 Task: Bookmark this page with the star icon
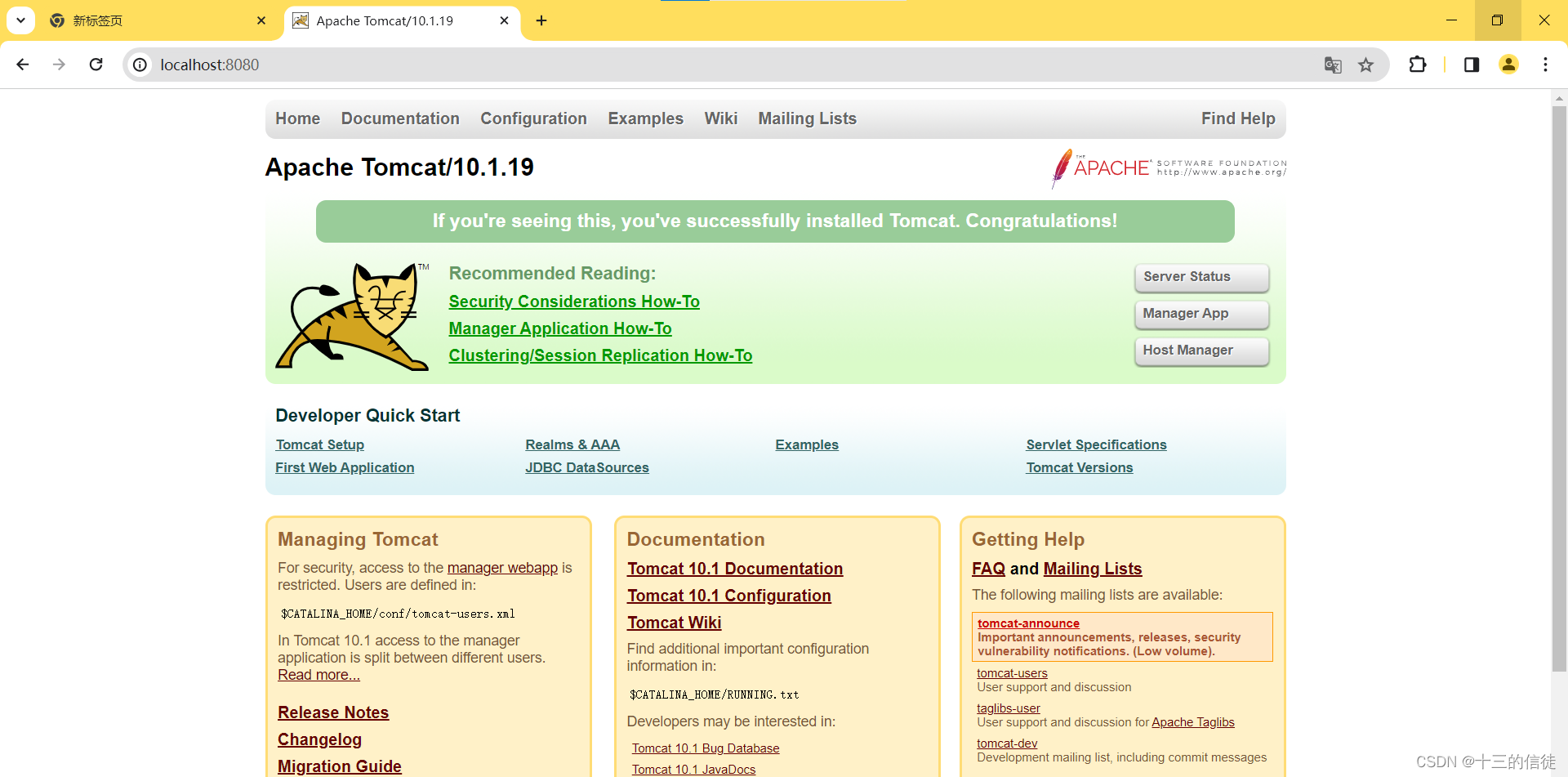(x=1366, y=65)
